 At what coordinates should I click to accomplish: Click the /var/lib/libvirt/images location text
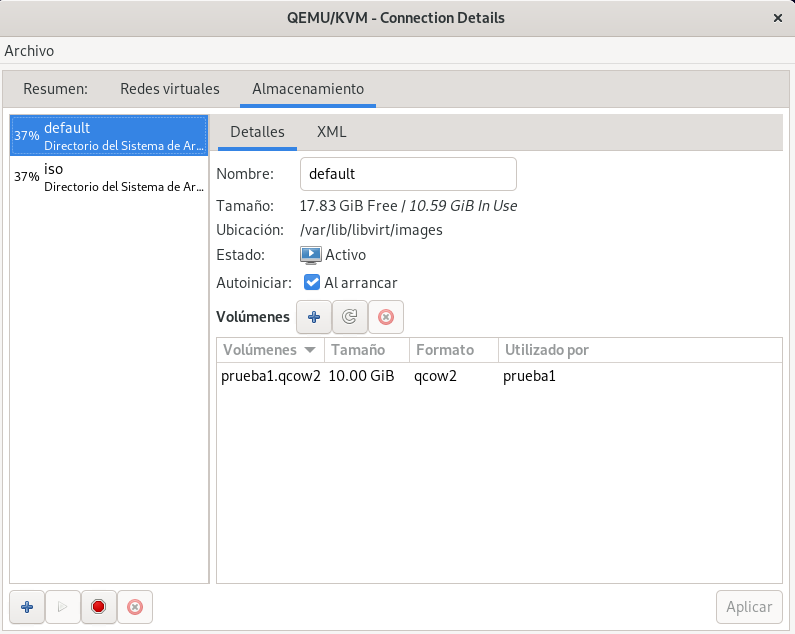coord(371,230)
